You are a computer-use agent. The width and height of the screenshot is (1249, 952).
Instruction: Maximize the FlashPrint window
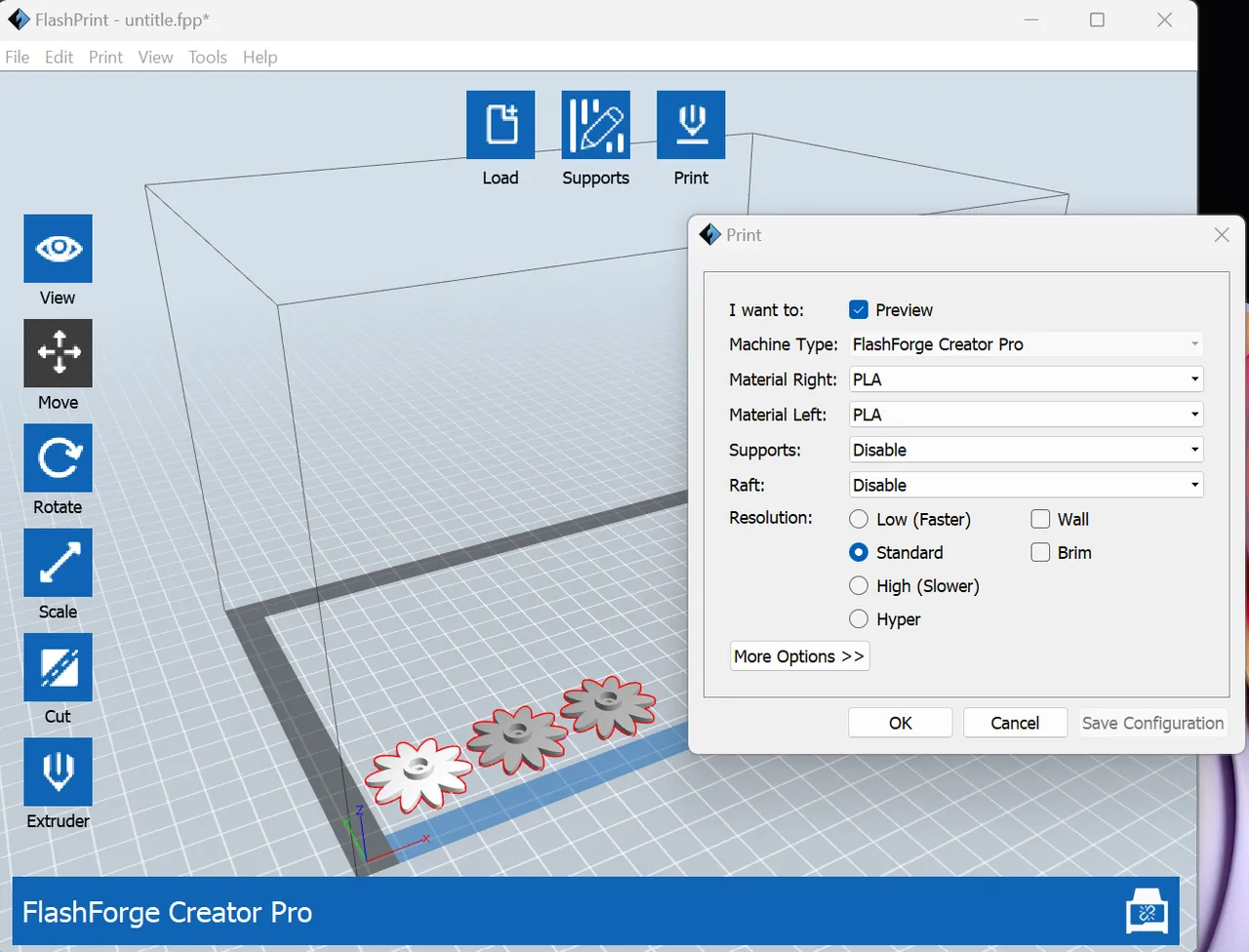click(x=1097, y=20)
